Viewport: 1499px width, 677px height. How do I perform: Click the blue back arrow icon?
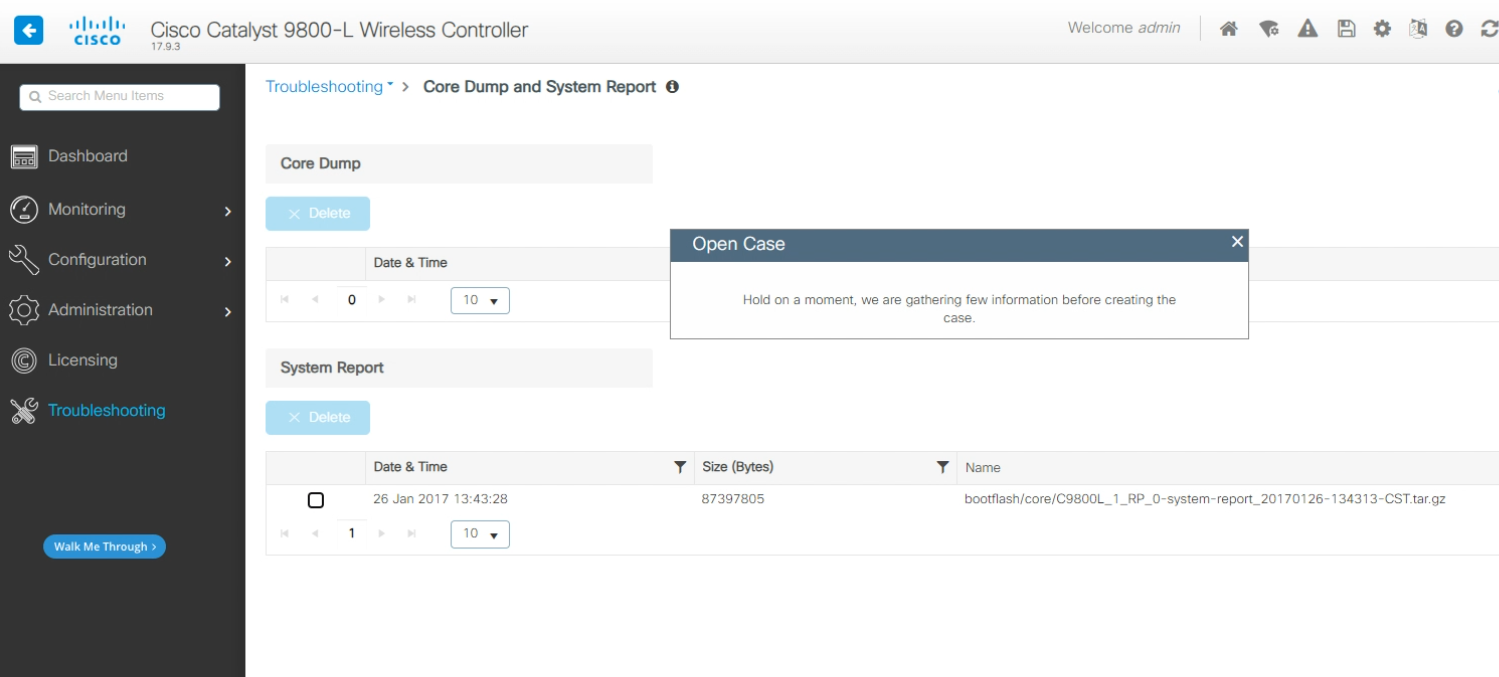[x=28, y=30]
